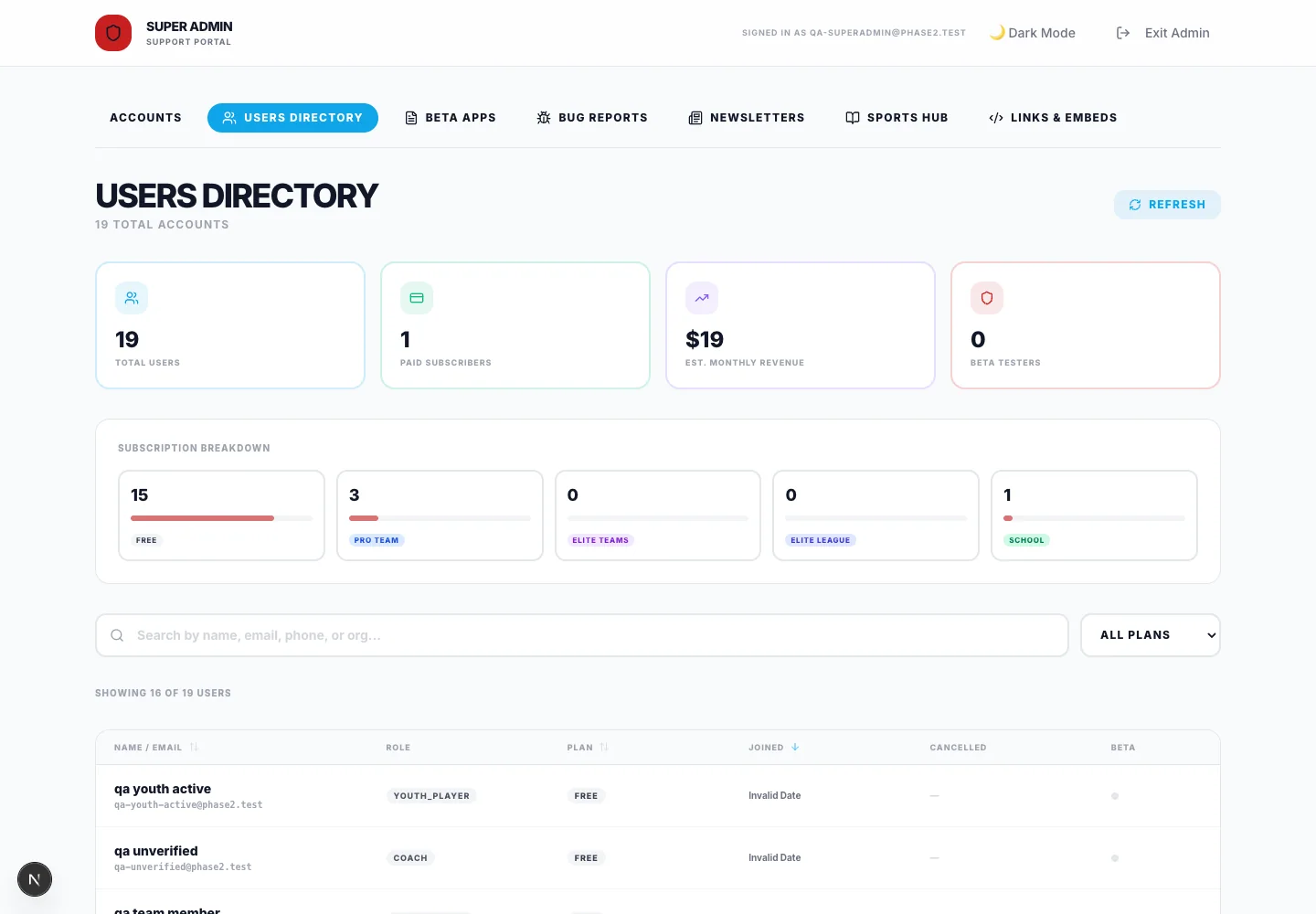Viewport: 1316px width, 914px height.
Task: Click the Total Users stat card
Action: coord(230,325)
